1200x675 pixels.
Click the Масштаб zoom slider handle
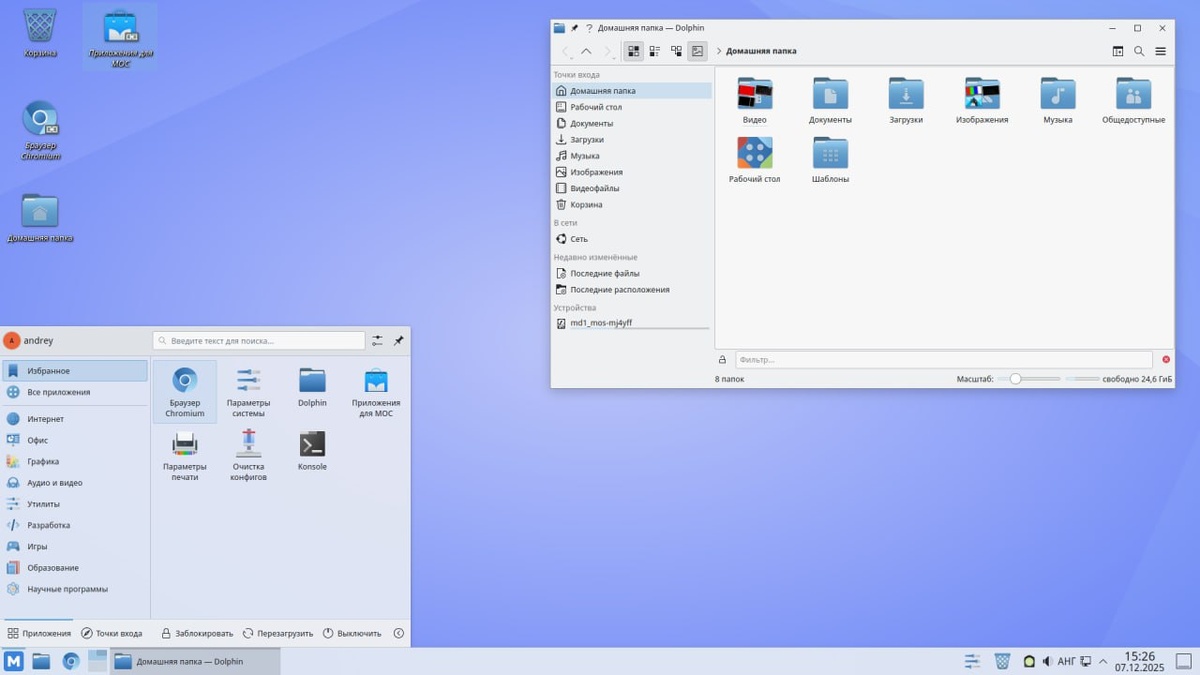click(1015, 379)
